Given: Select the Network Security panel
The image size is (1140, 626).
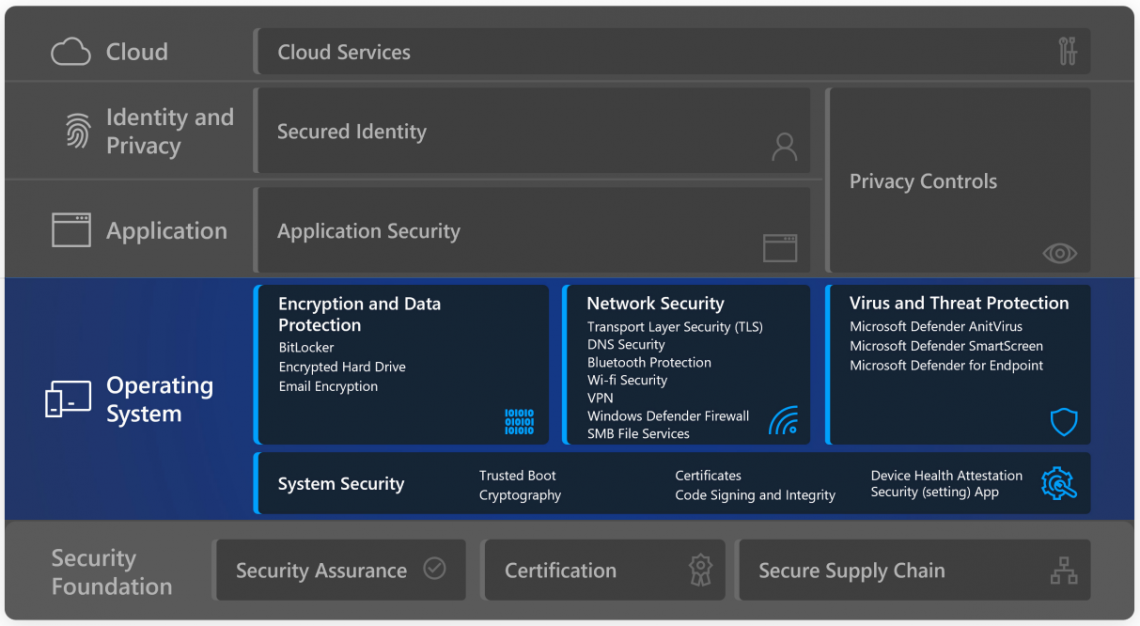Looking at the screenshot, I should coord(687,365).
